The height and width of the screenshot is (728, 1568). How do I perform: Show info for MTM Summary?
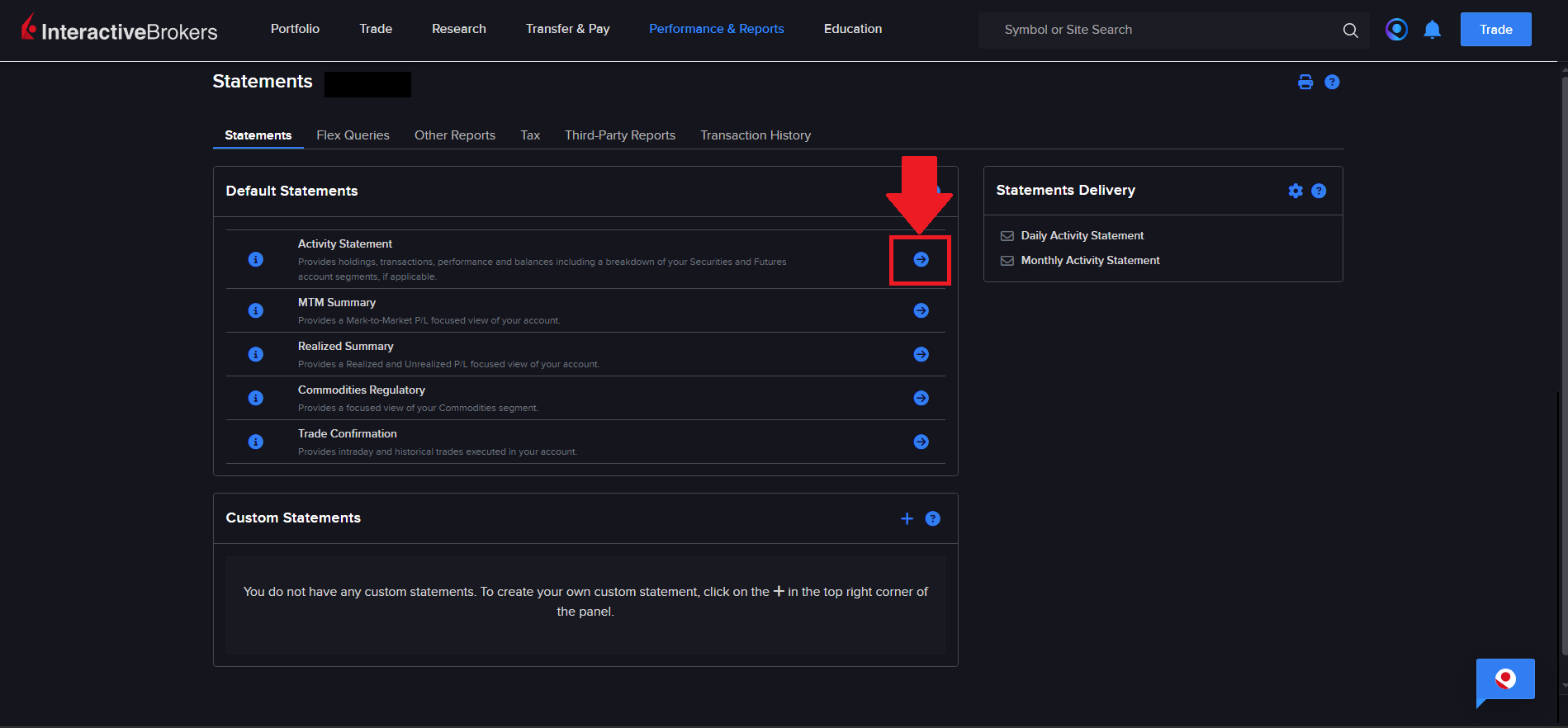point(256,310)
